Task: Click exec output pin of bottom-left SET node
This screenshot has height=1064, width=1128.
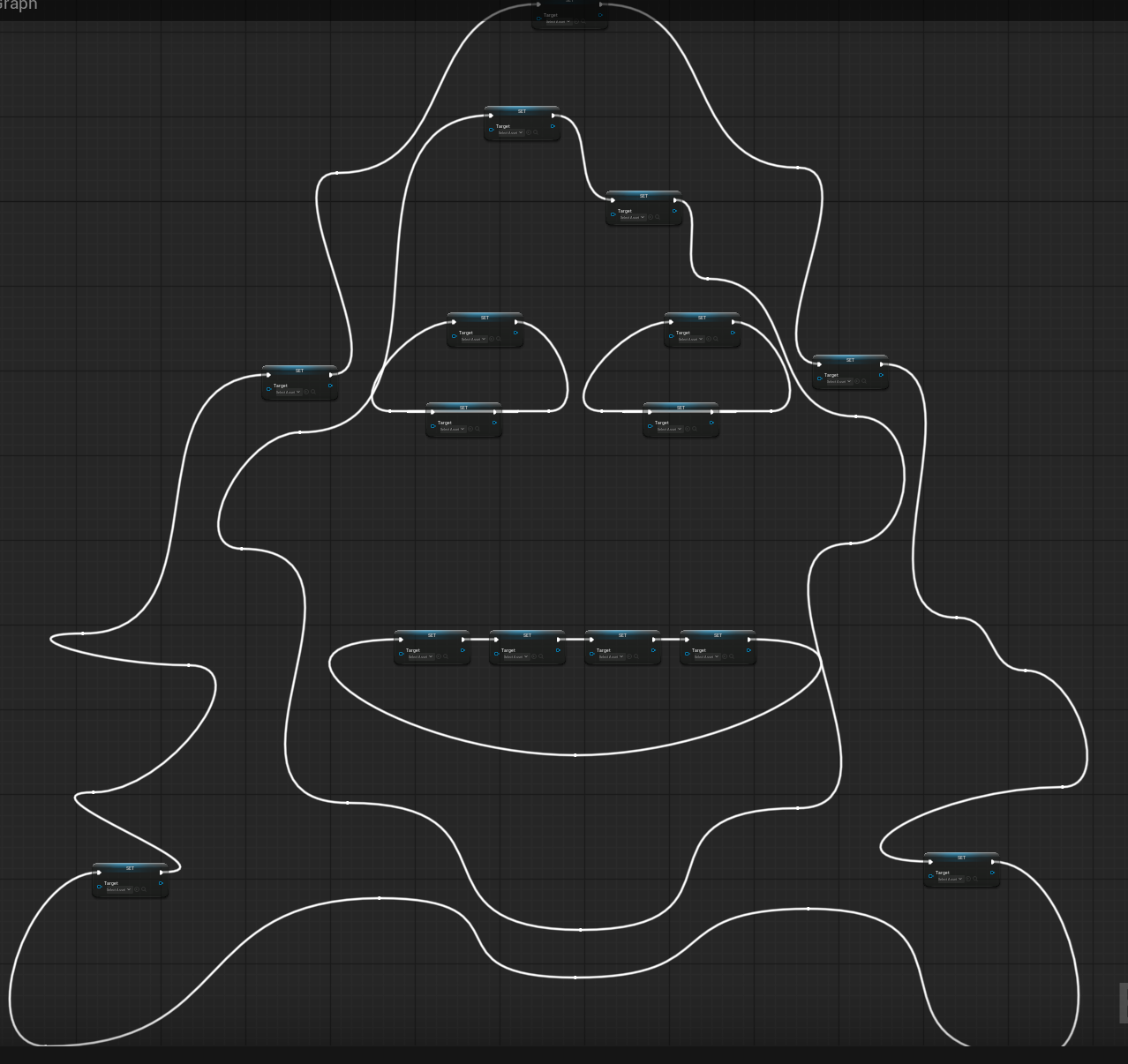Action: 162,873
